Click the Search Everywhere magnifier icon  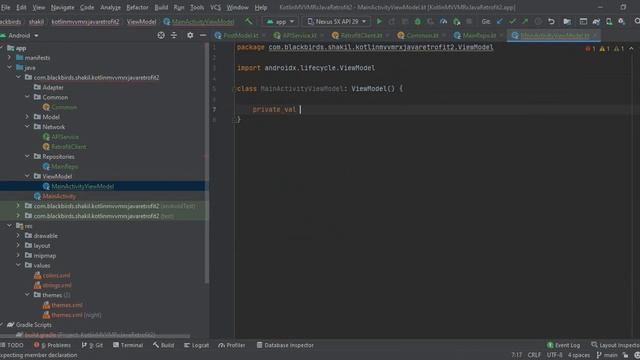point(637,21)
